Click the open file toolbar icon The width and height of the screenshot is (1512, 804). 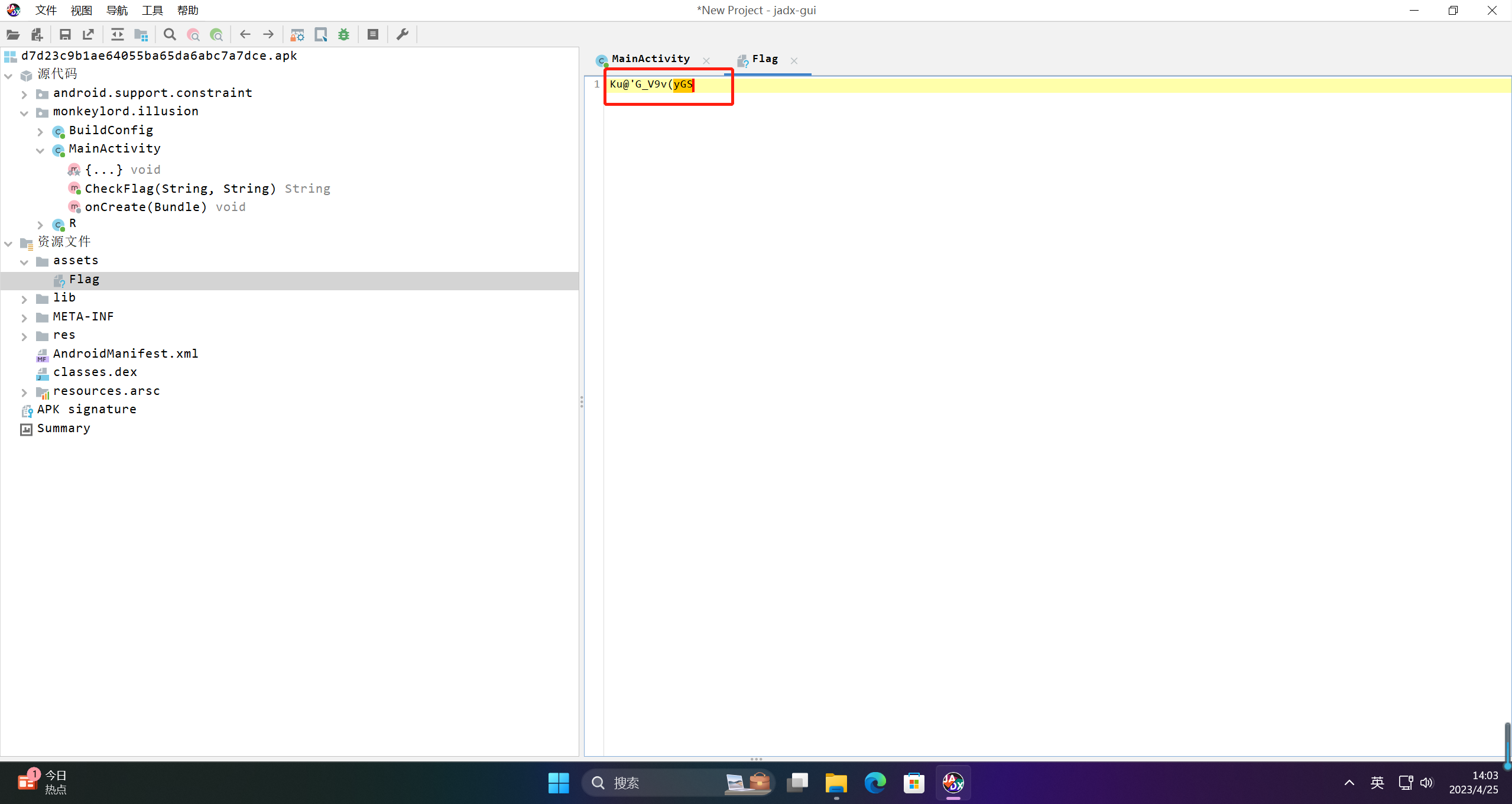13,35
